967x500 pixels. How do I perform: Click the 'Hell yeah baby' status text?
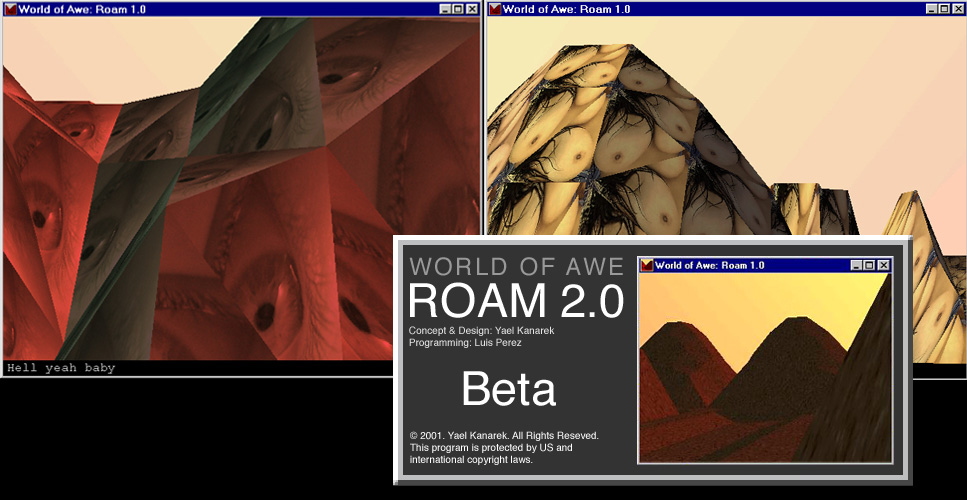point(61,368)
